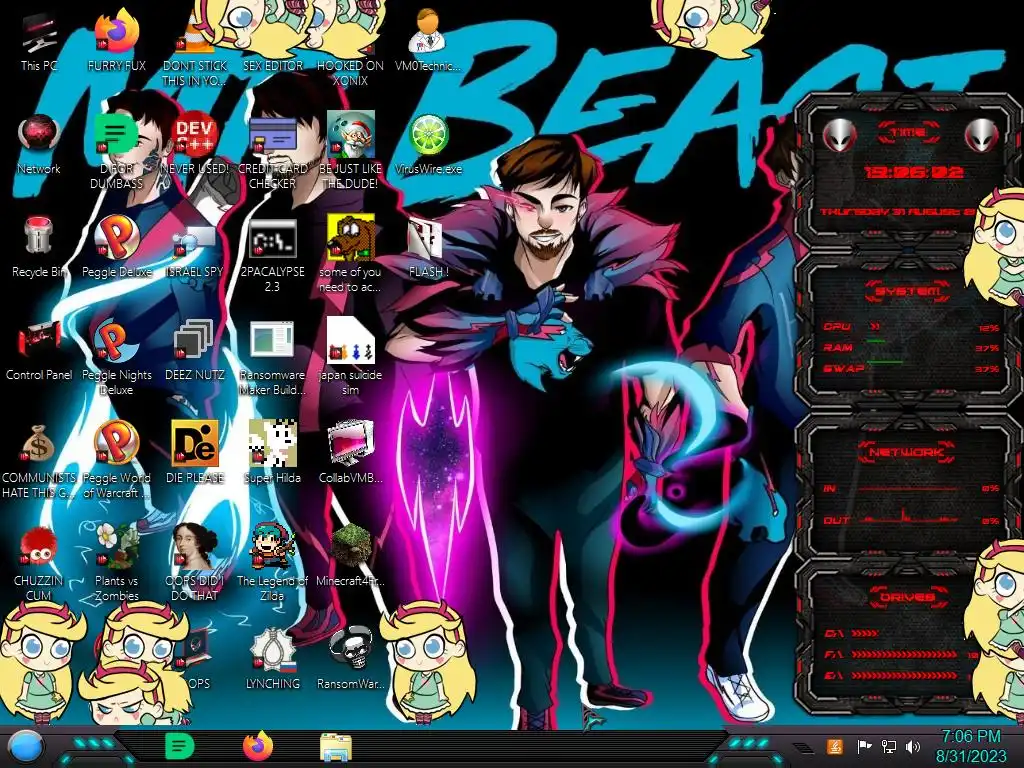Click the date 8/31/2023 on the taskbar
This screenshot has width=1024, height=768.
coord(971,756)
